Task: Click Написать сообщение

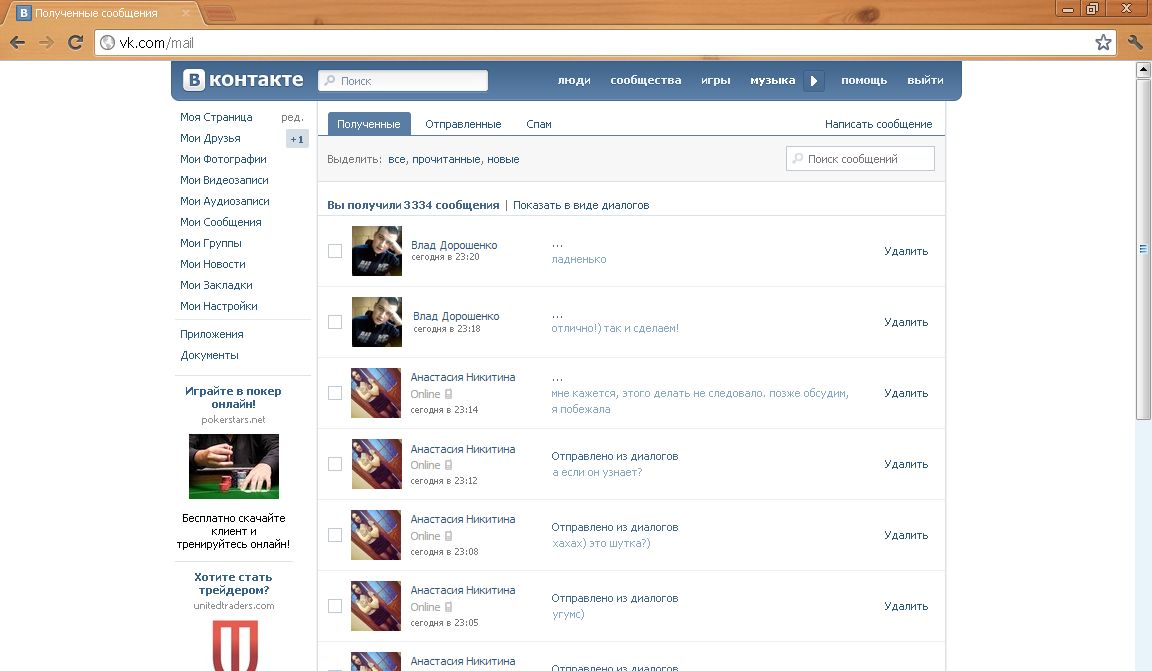Action: tap(878, 124)
